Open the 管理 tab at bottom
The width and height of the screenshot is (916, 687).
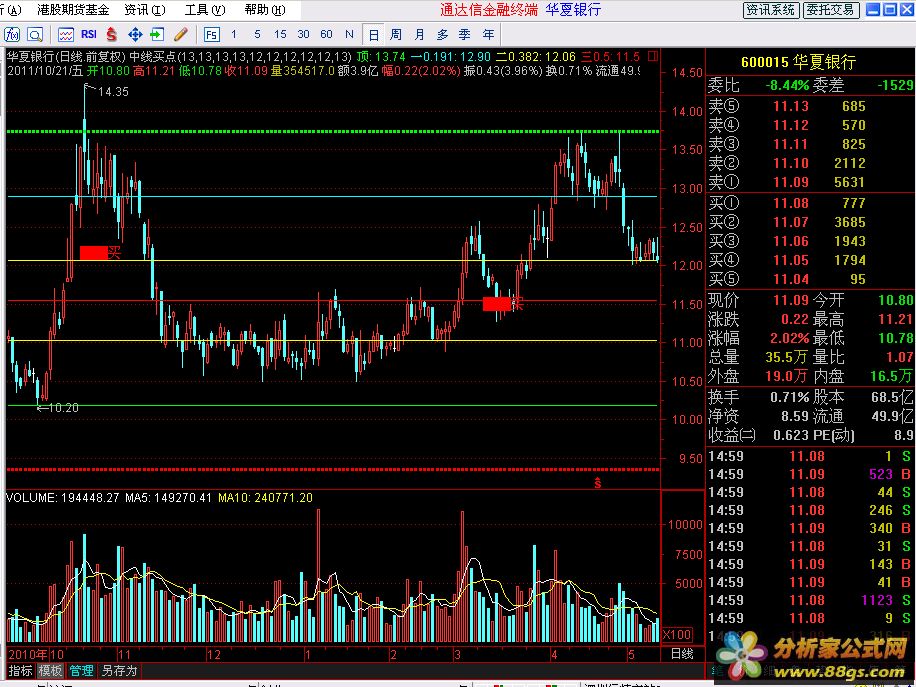81,671
